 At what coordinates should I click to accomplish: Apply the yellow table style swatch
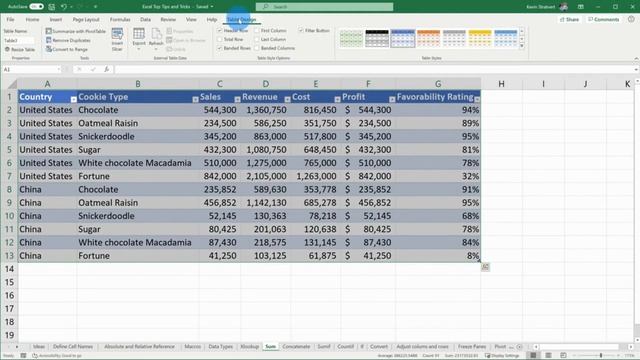480,38
